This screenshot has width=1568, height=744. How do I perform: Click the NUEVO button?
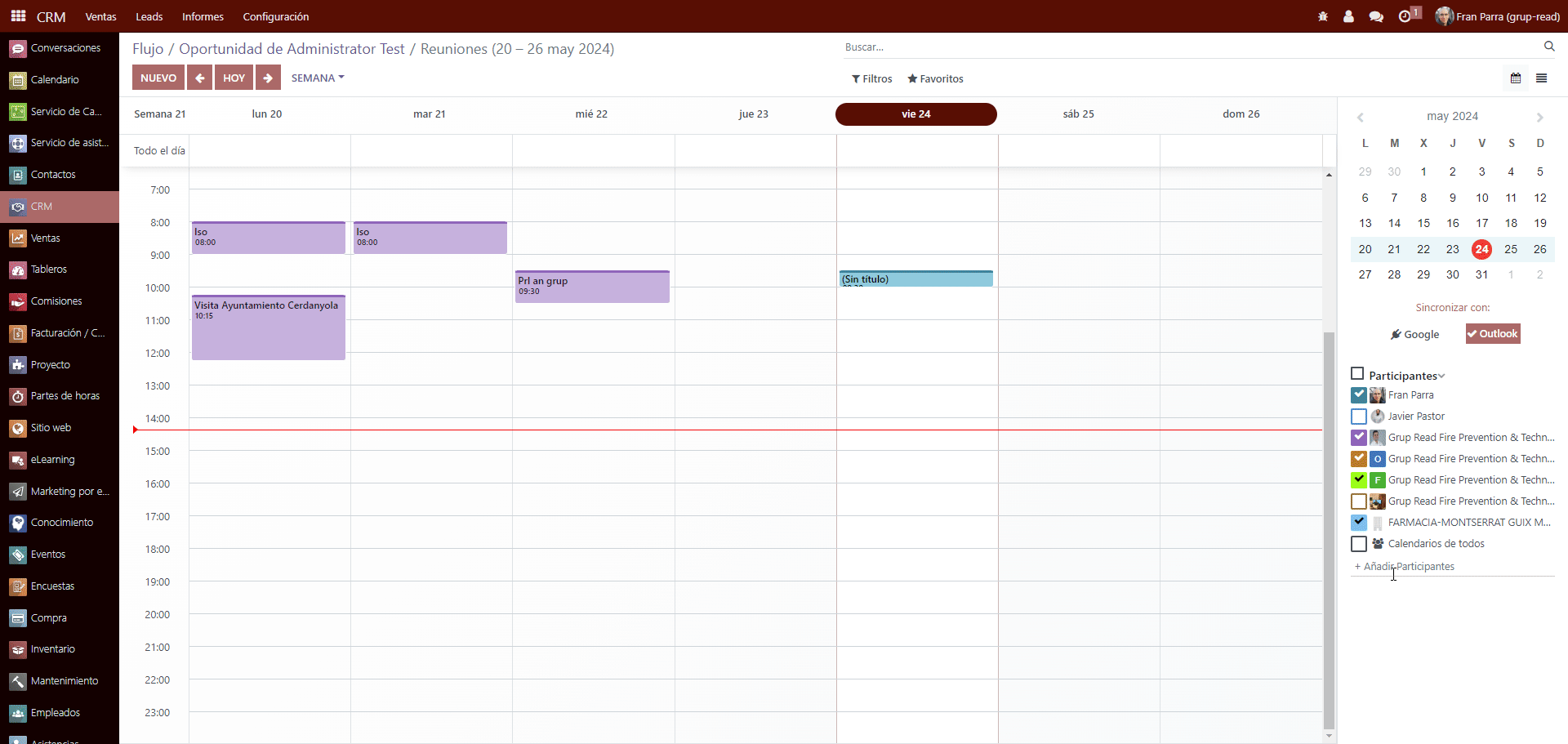158,78
